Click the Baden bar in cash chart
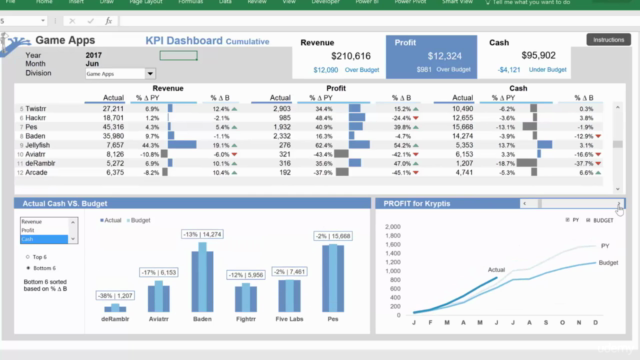The image size is (640, 360). coord(202,277)
